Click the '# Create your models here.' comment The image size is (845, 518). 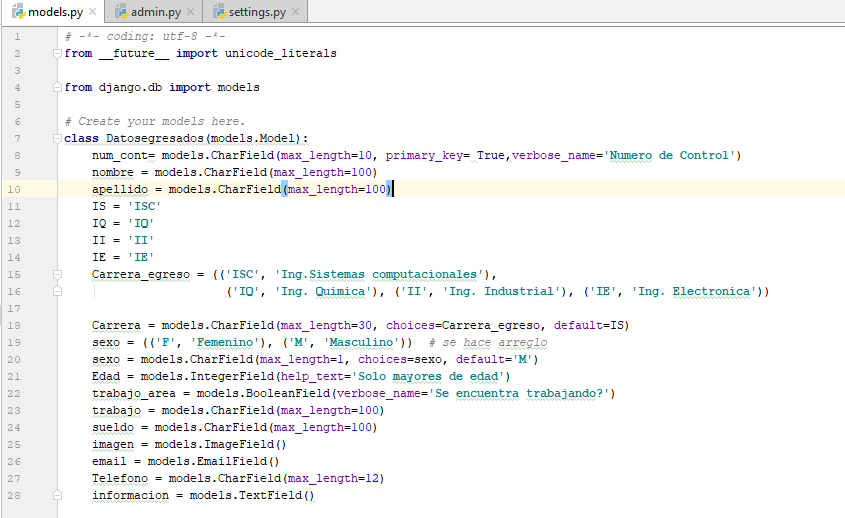[155, 121]
